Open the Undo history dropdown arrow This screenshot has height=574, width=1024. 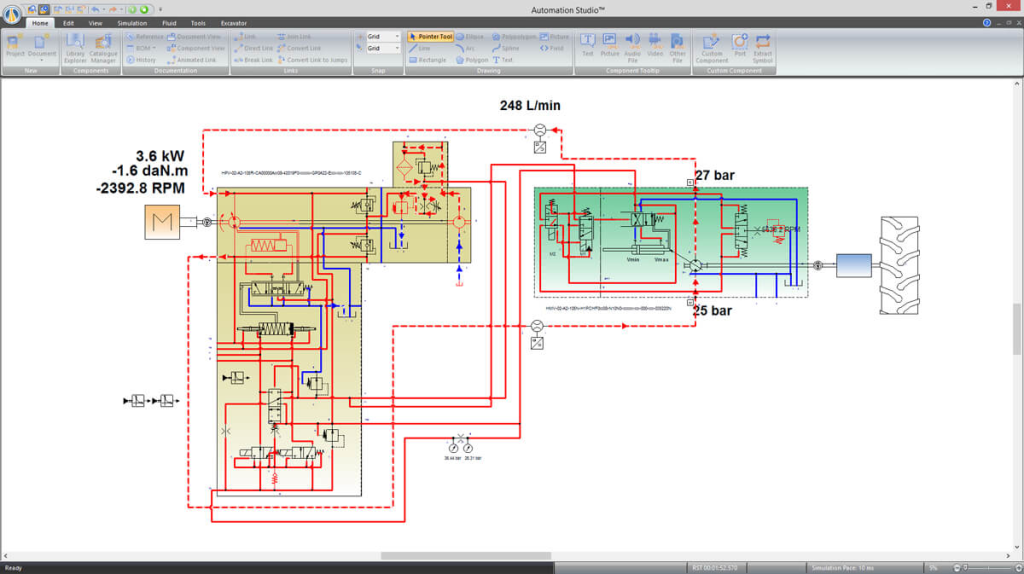103,9
